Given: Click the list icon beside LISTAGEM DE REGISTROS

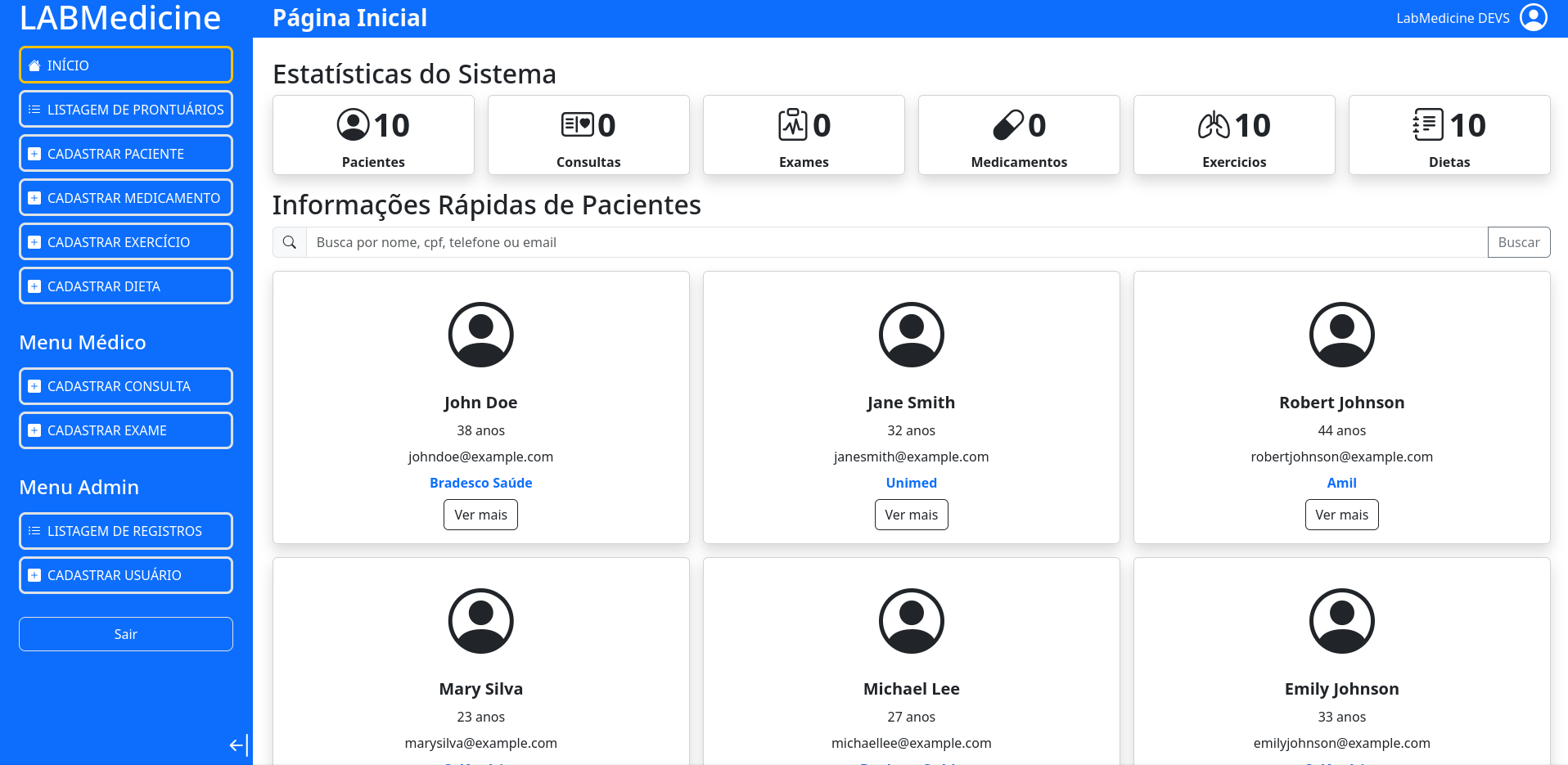Looking at the screenshot, I should pos(34,531).
